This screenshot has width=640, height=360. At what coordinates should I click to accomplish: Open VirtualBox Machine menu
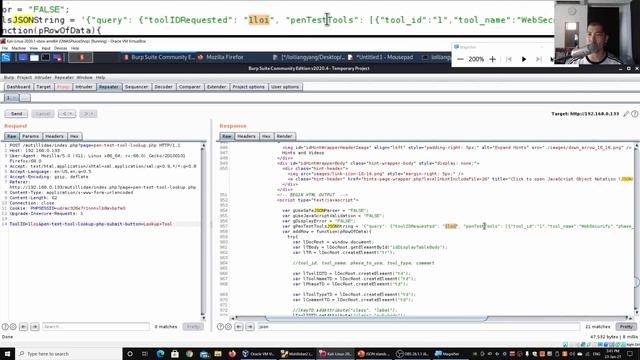tap(19, 48)
